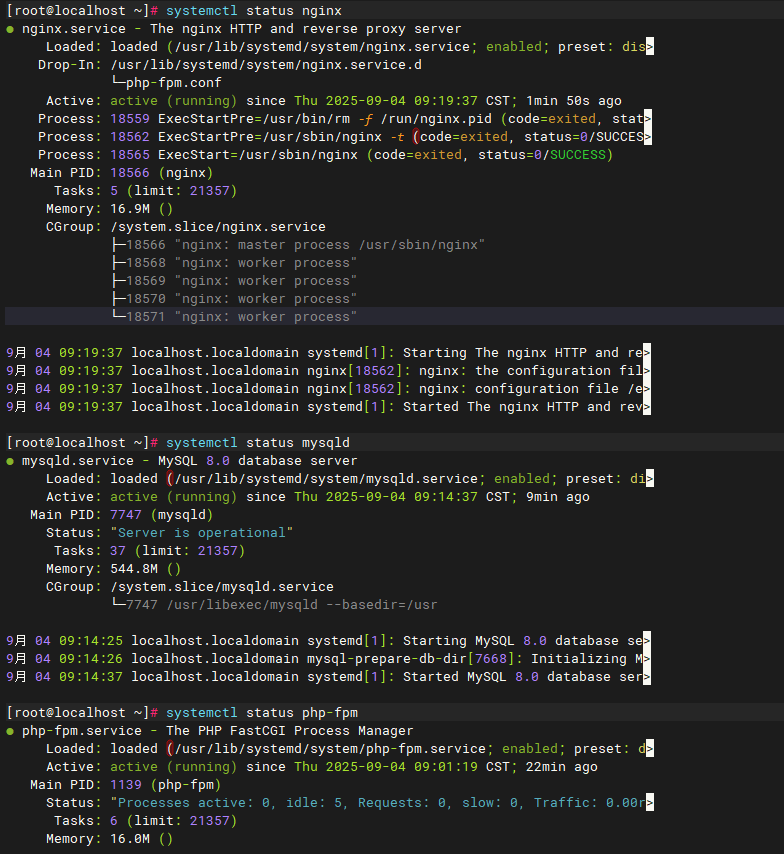Screen dimensions: 784x854
Task: Click the '/usr/libexec/mysqld --basedir=/usr' process row
Action: pyautogui.click(x=275, y=605)
